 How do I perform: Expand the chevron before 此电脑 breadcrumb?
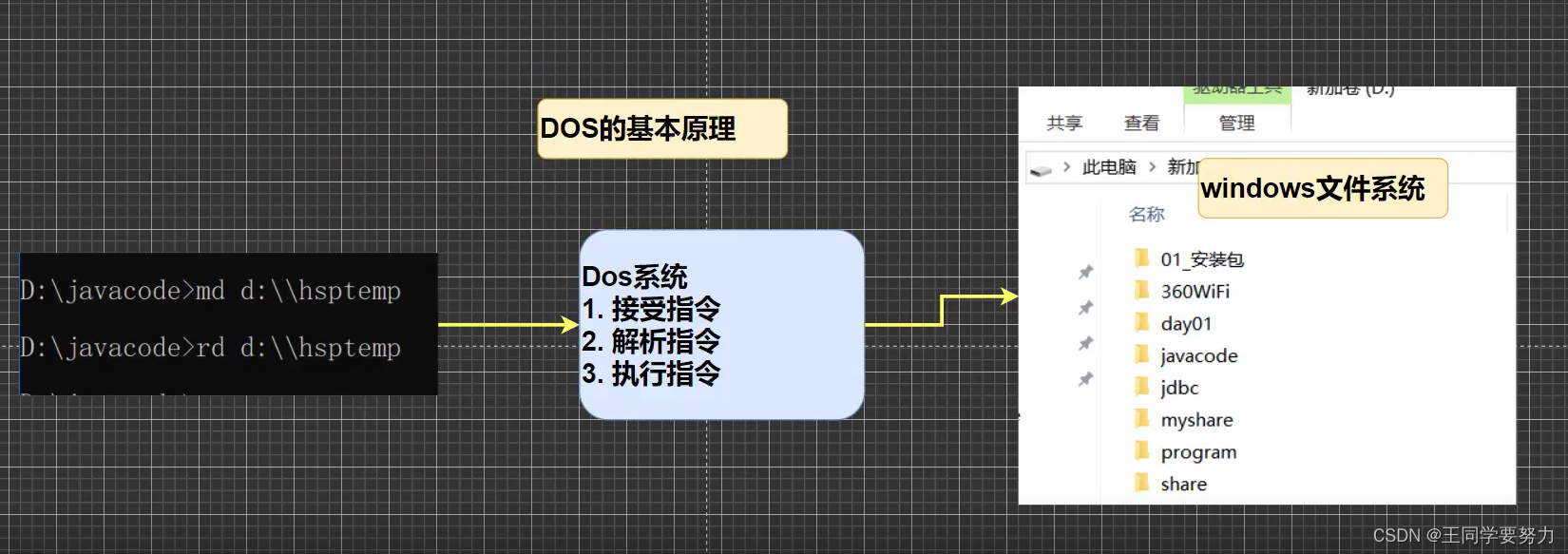[1067, 167]
